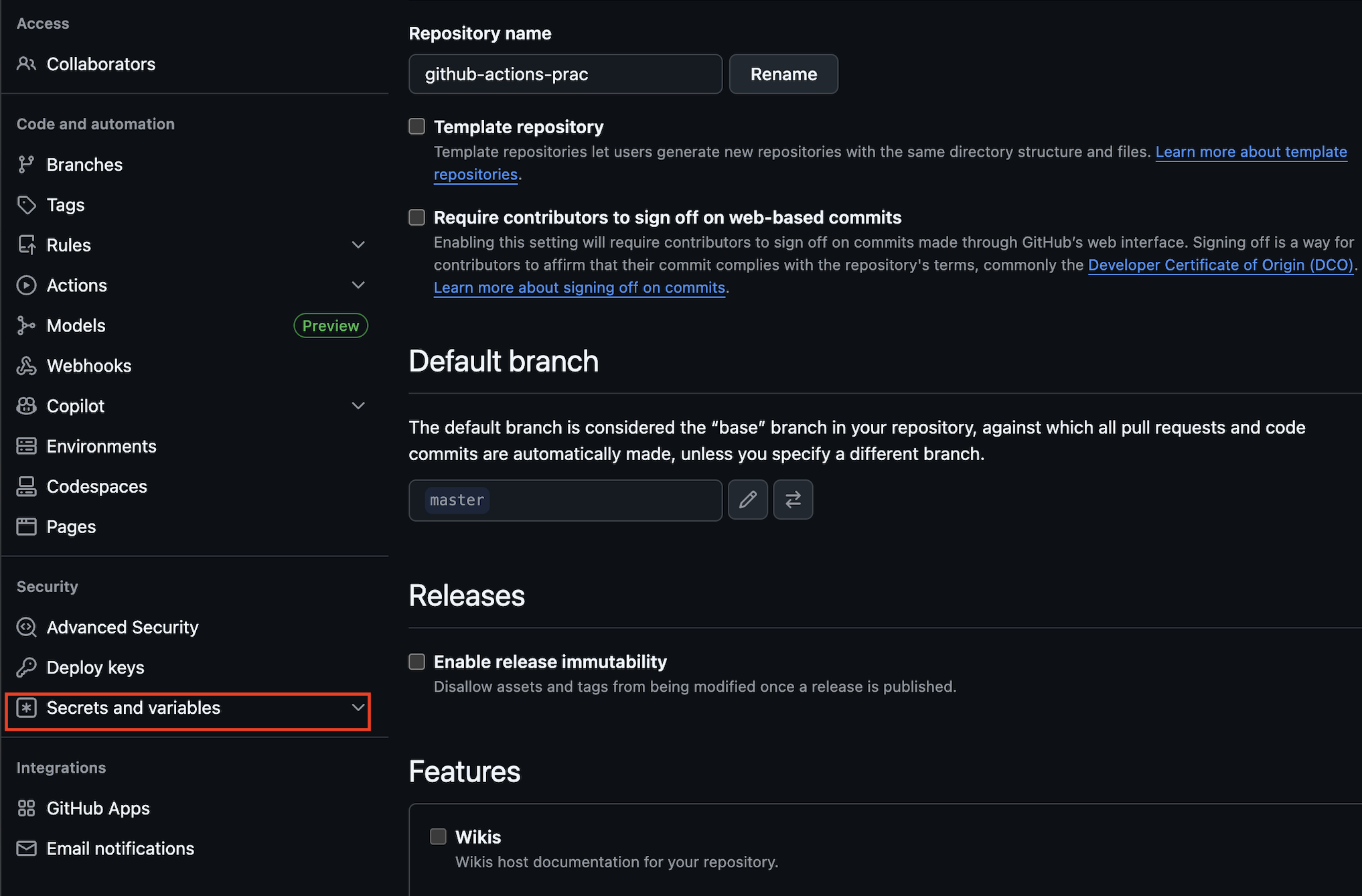Enable the Template repository checkbox

click(417, 127)
